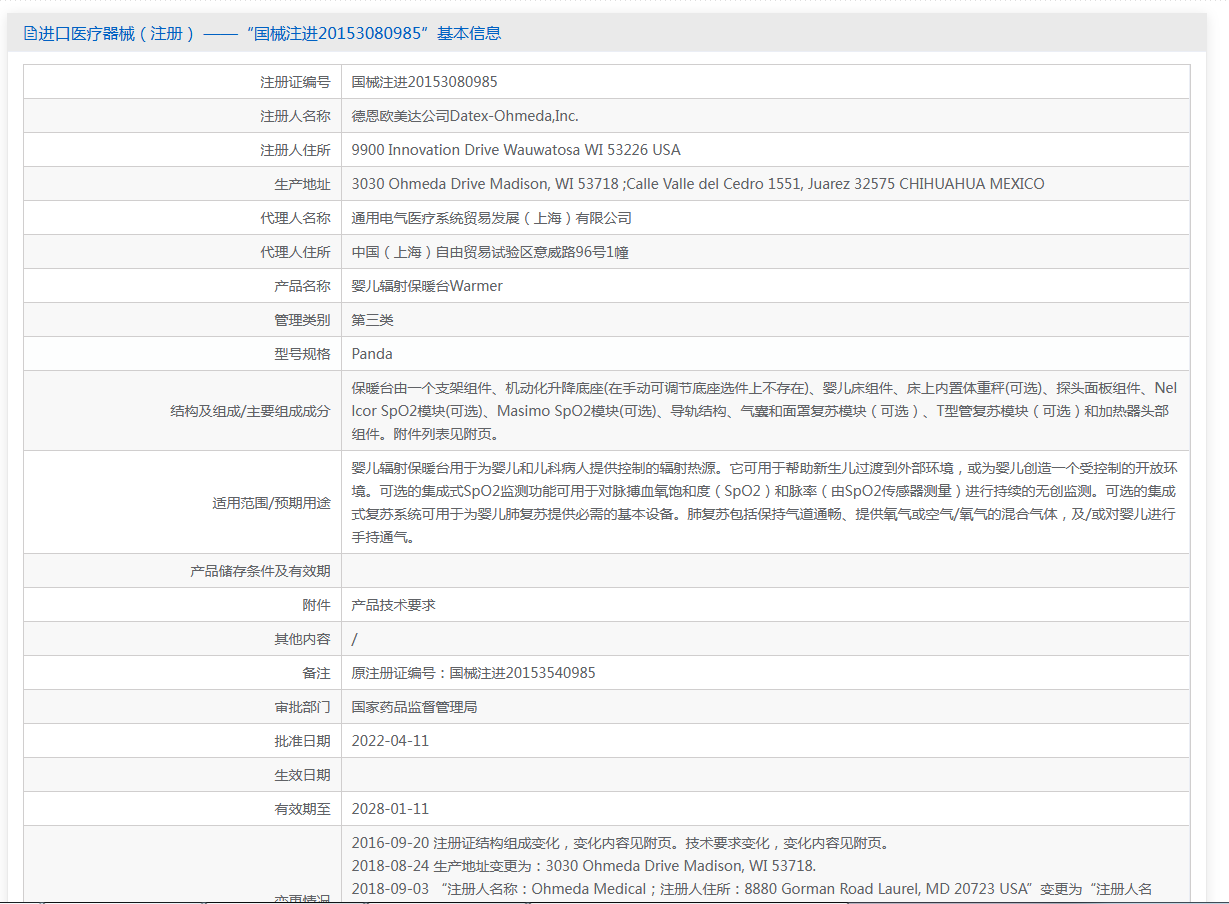The image size is (1229, 904).
Task: Click the 审批部门 label
Action: click(x=302, y=707)
